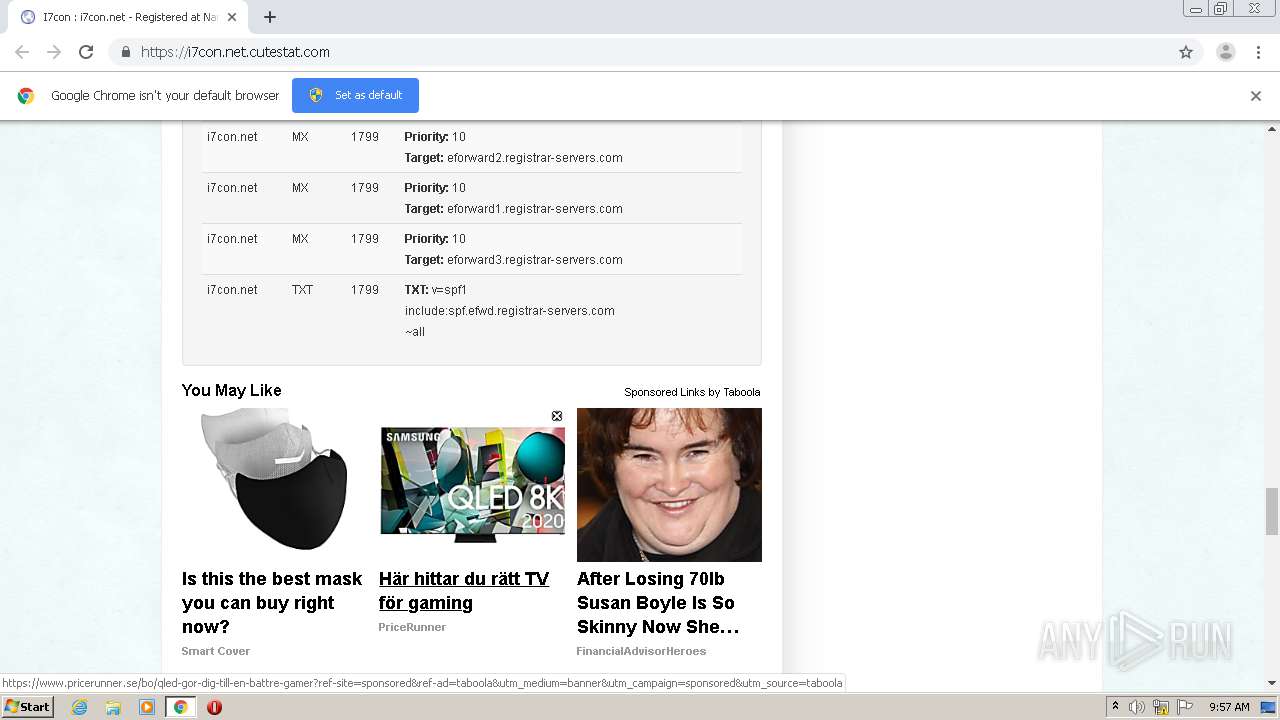Click the PriceRunner sponsor name
This screenshot has height=720, width=1280.
pos(412,627)
